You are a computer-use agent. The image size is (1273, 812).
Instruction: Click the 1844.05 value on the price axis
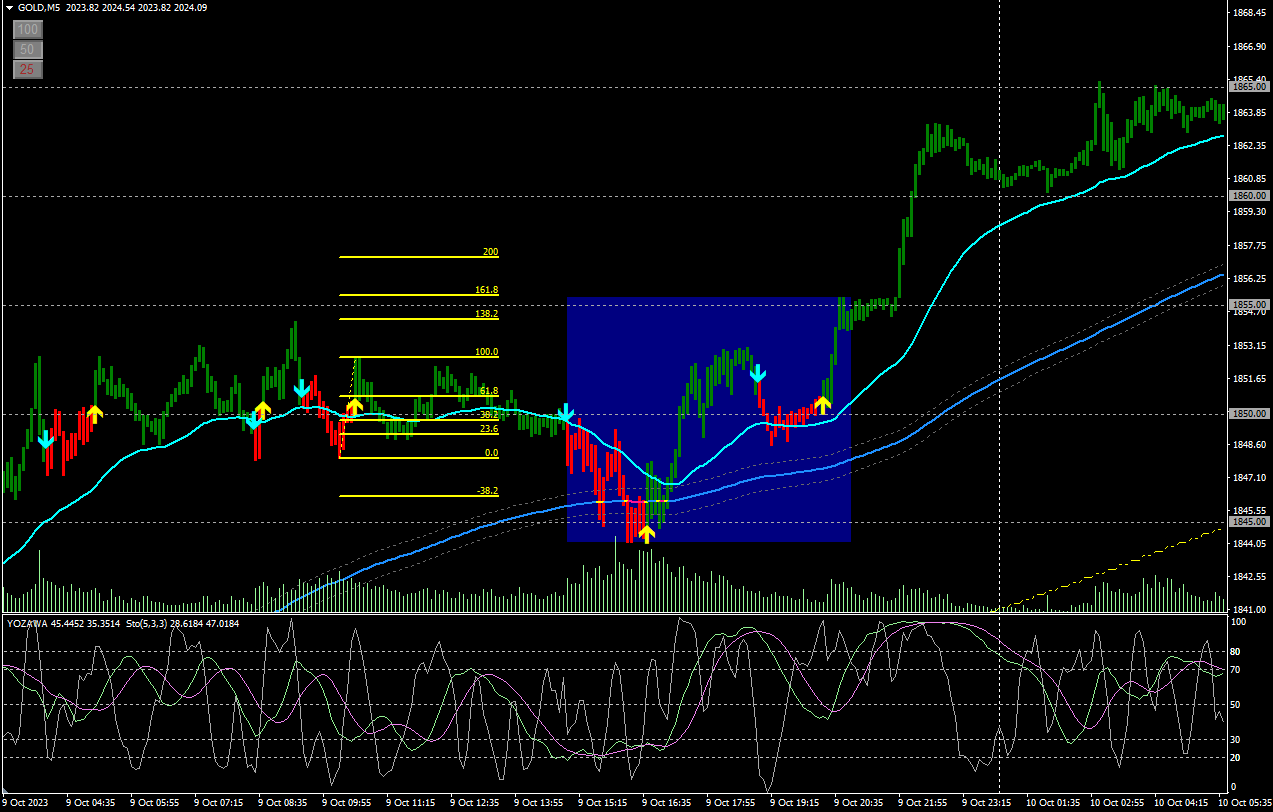1251,544
